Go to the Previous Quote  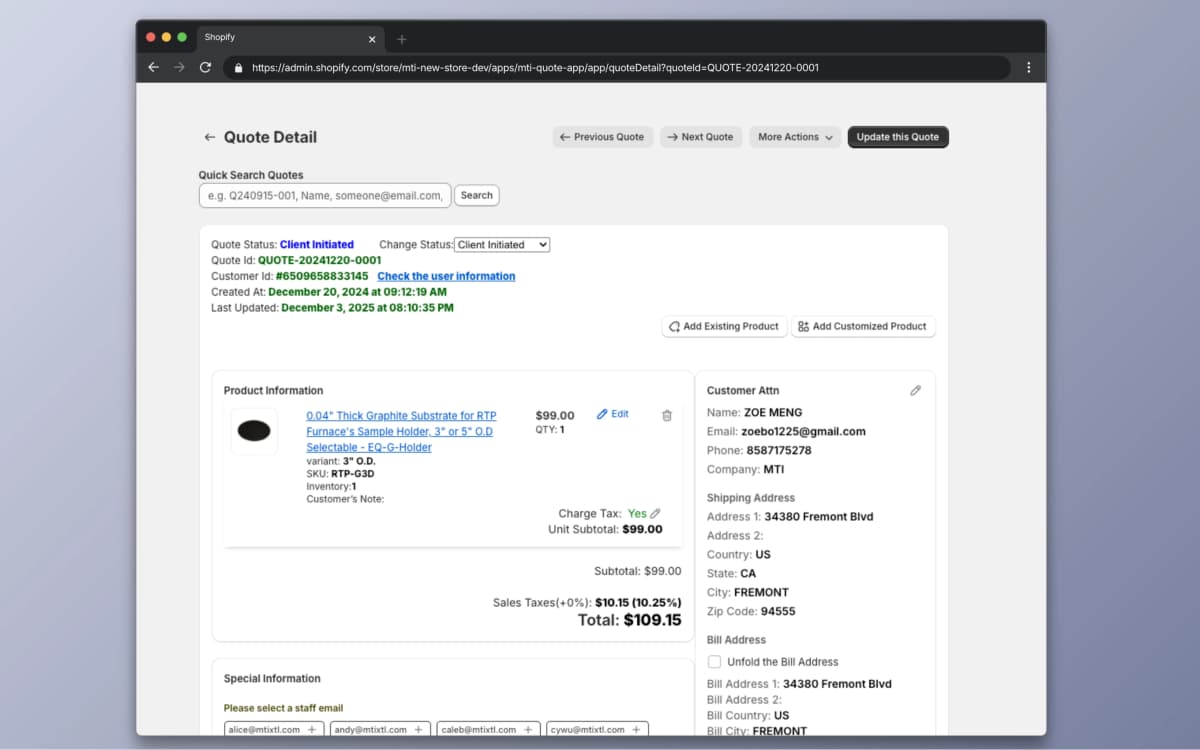(602, 137)
